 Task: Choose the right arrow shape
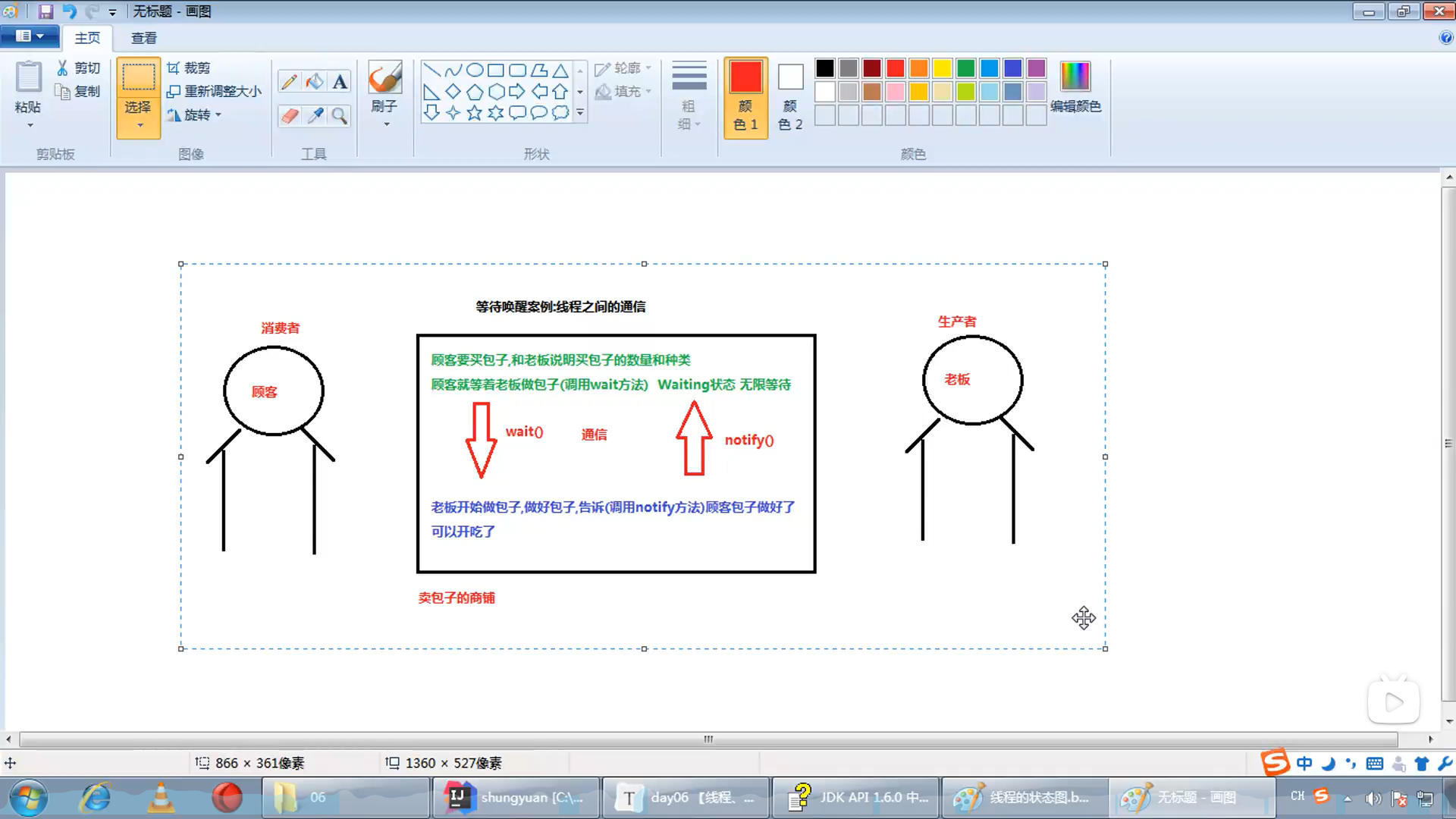coord(517,92)
